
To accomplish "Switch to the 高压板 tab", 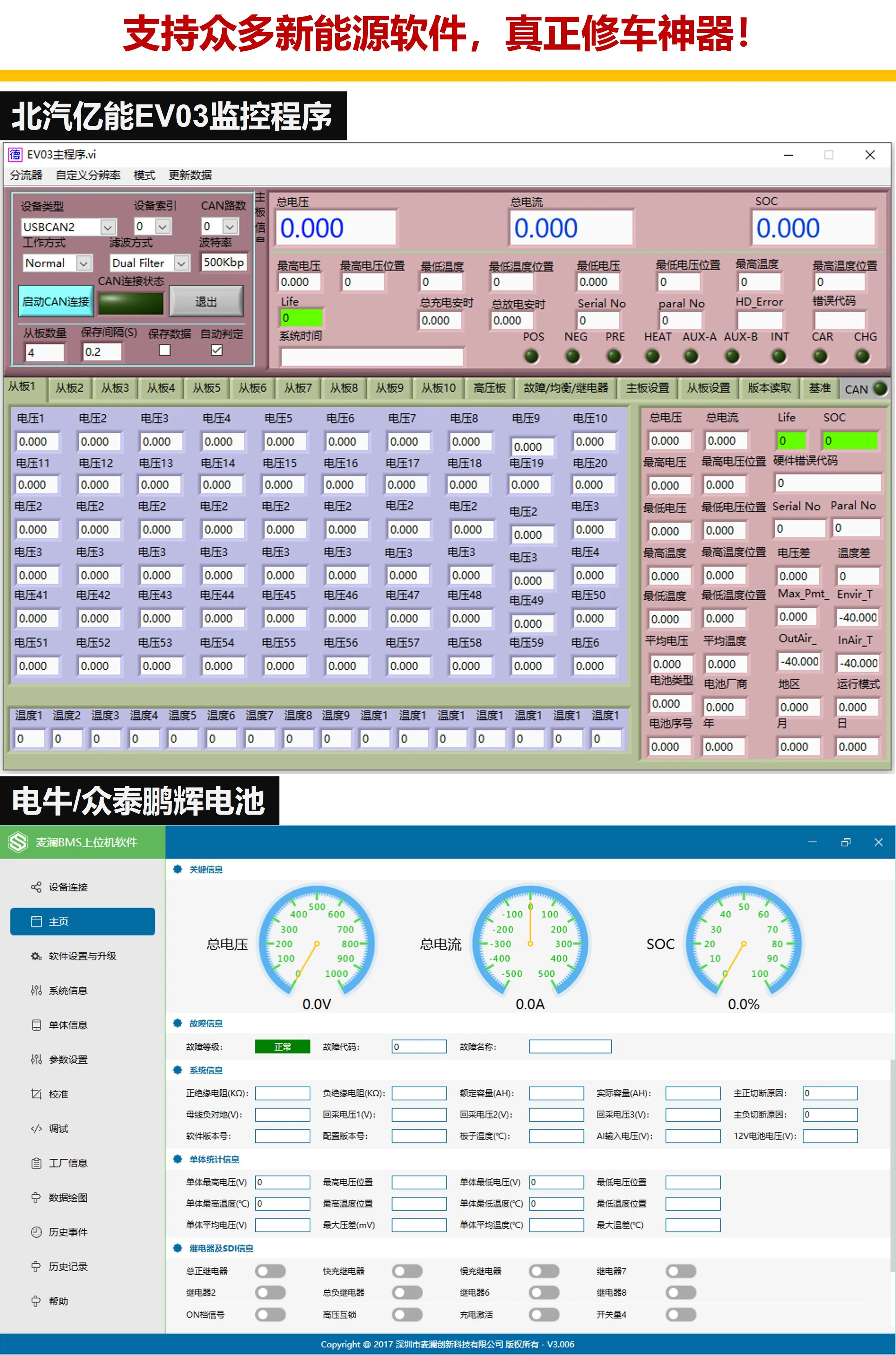I will [489, 388].
